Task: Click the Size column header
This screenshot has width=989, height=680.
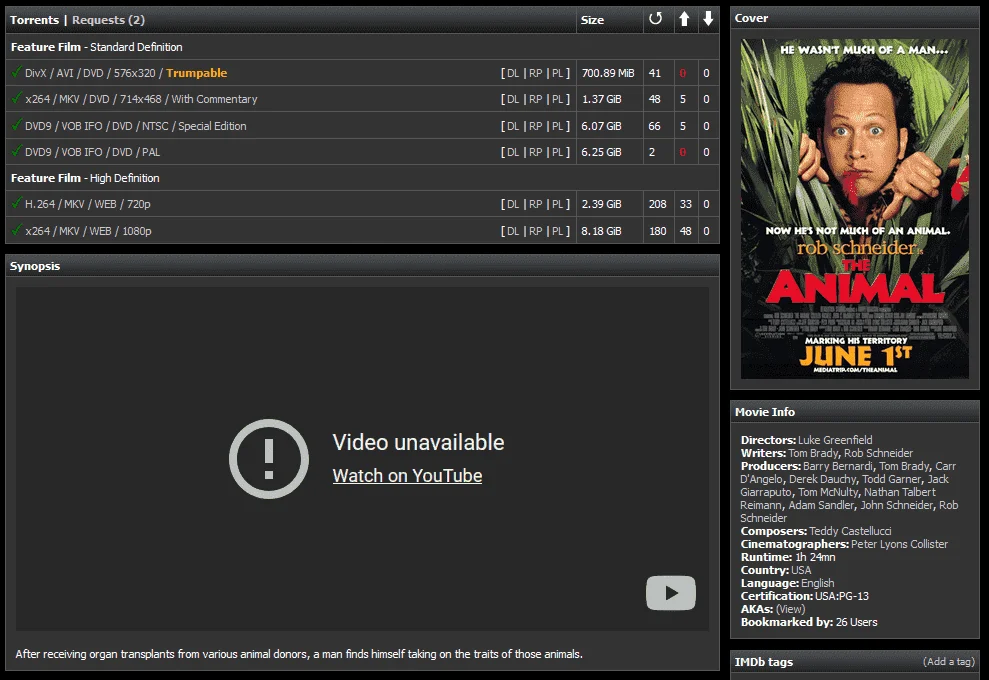Action: [592, 20]
